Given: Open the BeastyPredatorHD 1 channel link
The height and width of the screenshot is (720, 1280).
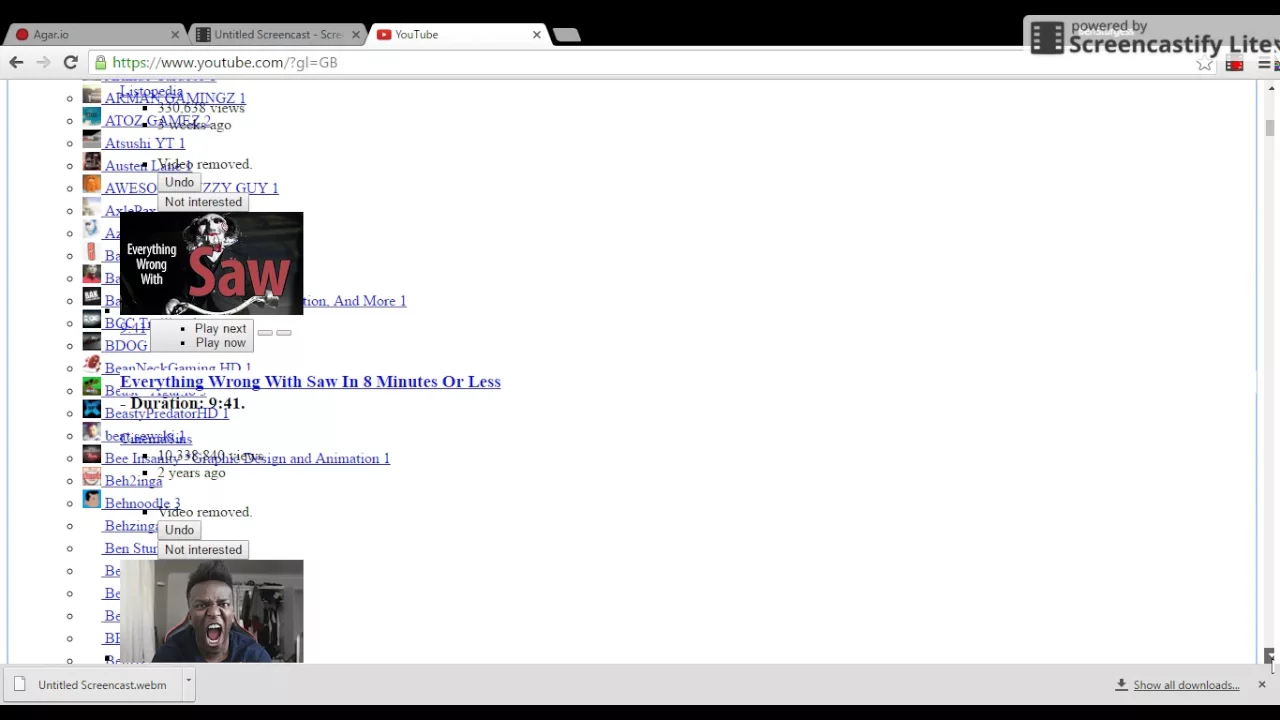Looking at the screenshot, I should (x=166, y=413).
